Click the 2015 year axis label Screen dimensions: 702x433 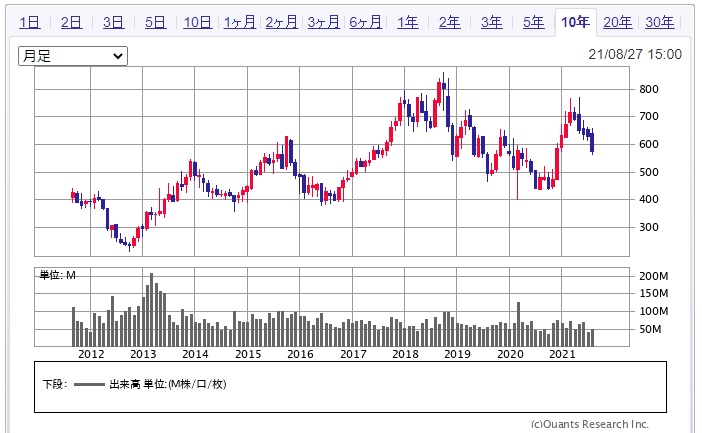tap(248, 354)
